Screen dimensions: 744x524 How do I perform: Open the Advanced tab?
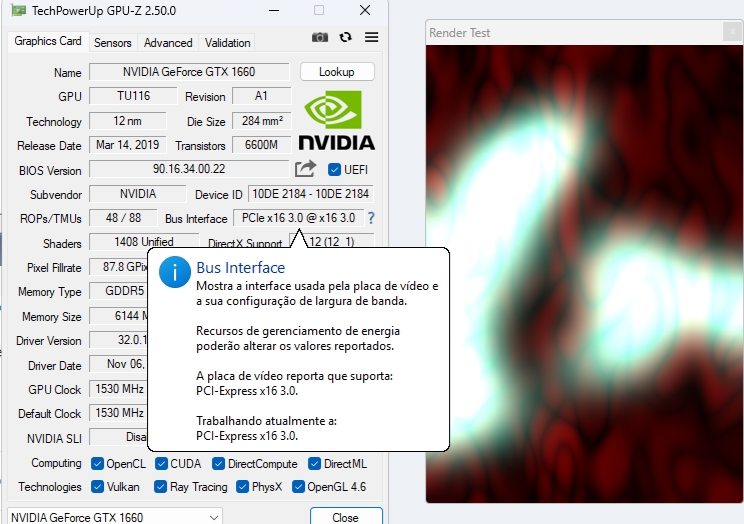(168, 43)
